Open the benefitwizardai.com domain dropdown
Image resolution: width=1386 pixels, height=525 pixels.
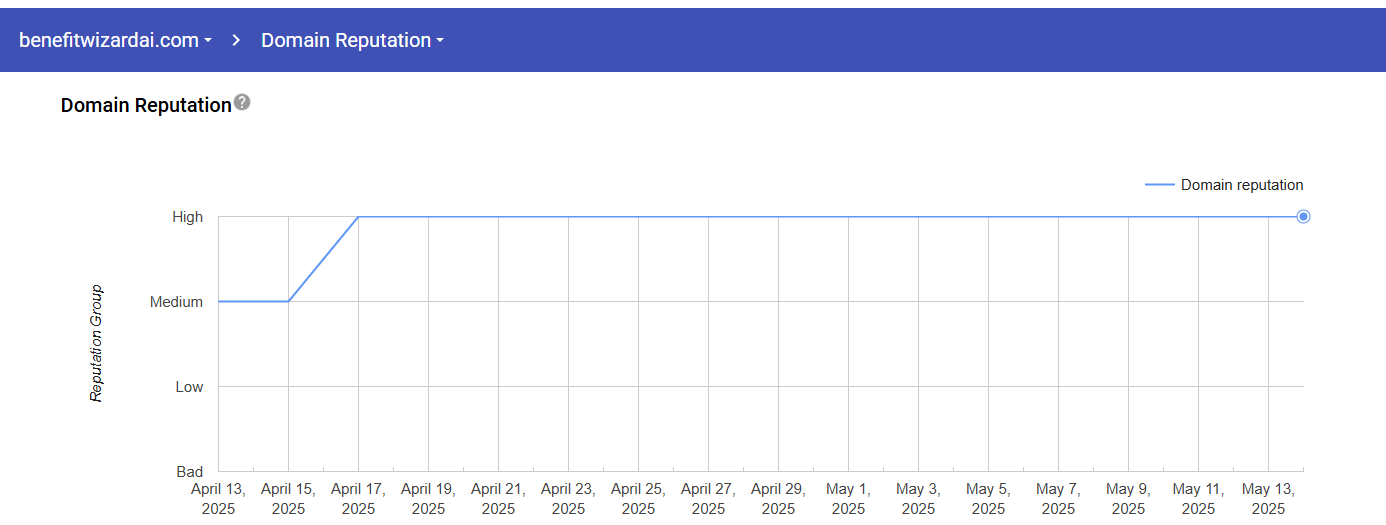[x=115, y=41]
